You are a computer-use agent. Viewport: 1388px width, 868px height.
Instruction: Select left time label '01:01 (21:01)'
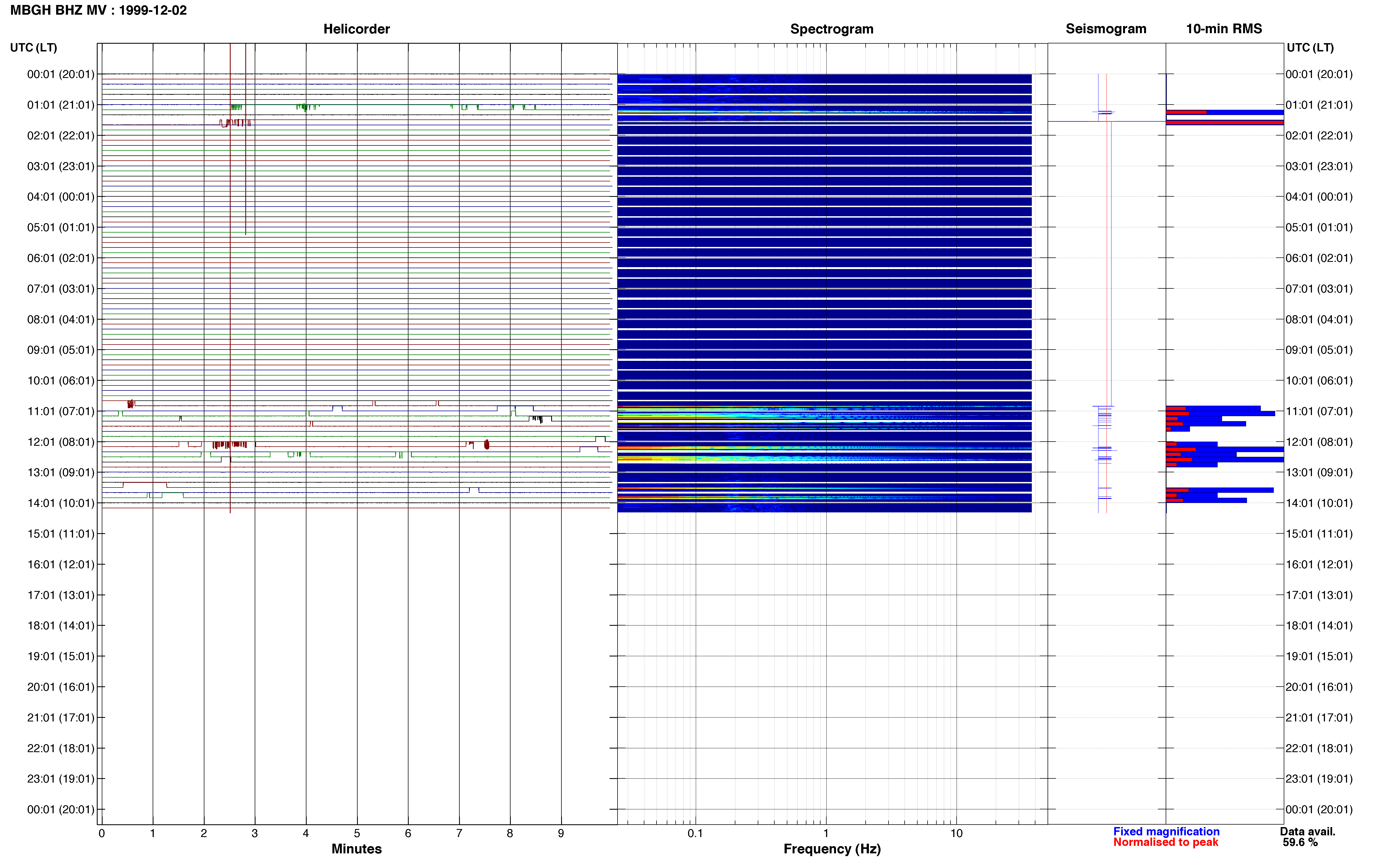tap(61, 105)
